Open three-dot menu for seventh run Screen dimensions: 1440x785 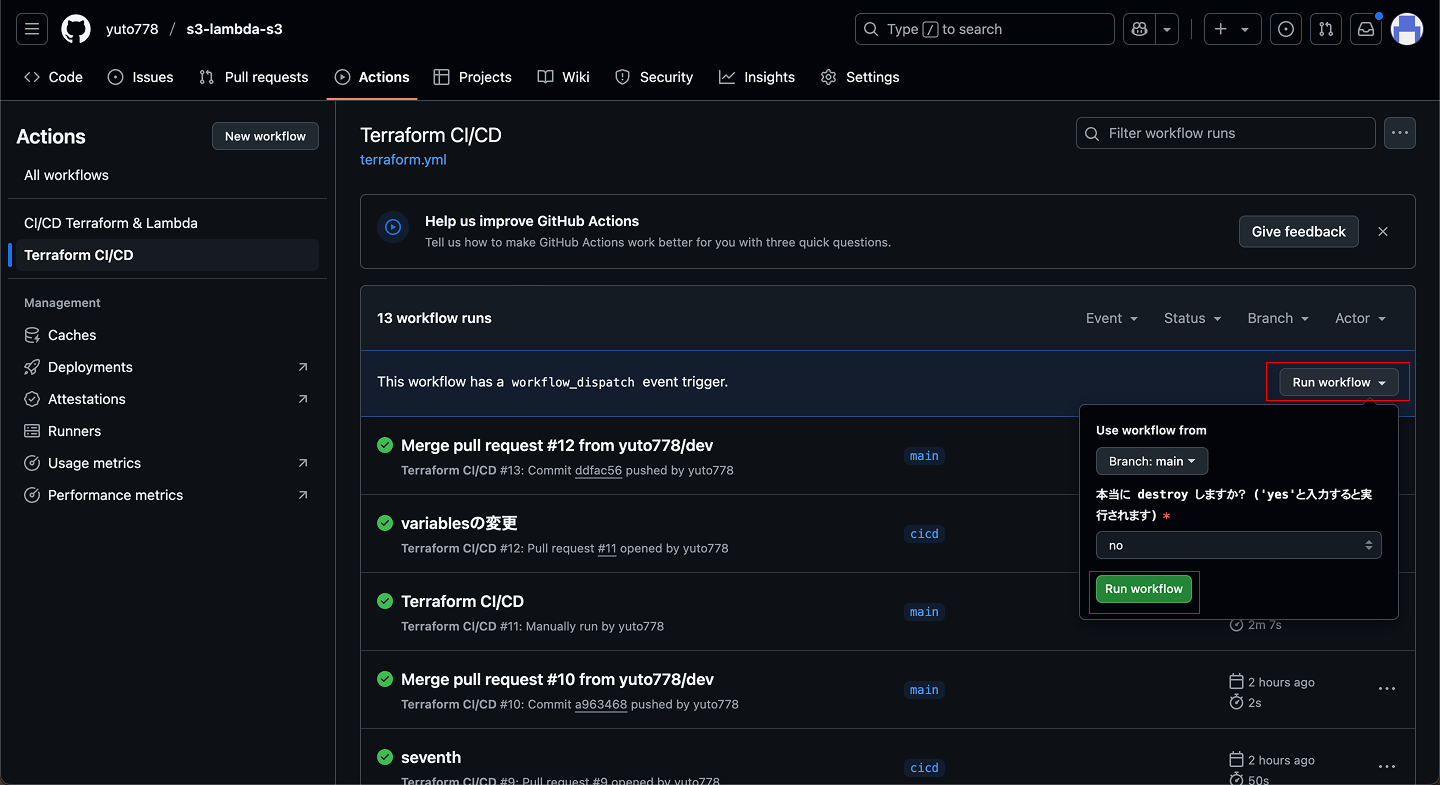[1387, 767]
